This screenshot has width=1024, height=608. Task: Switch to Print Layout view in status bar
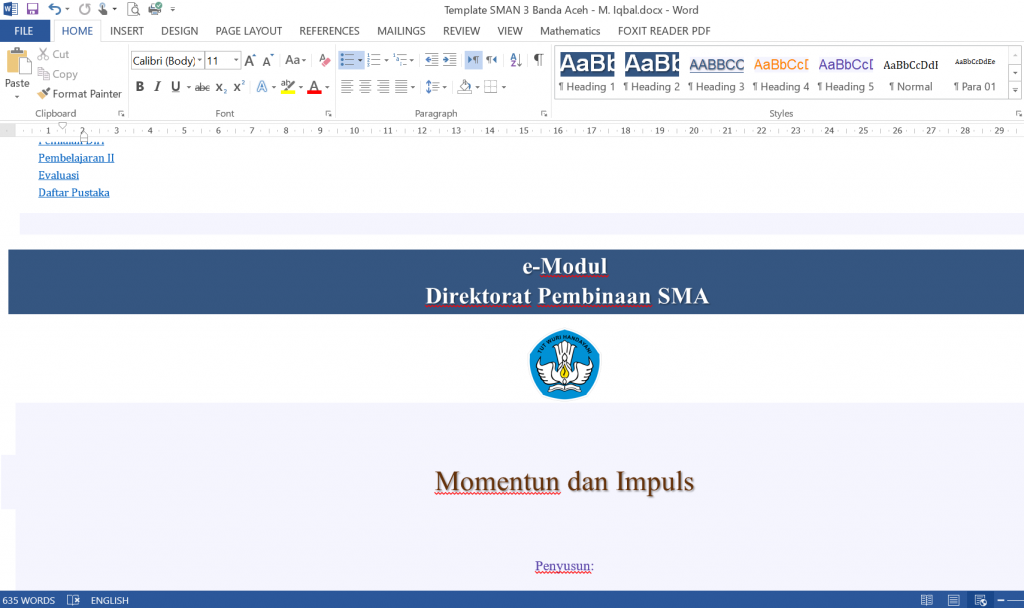953,600
